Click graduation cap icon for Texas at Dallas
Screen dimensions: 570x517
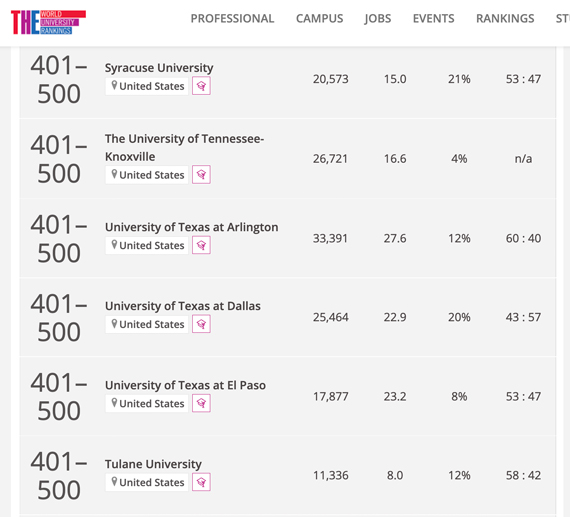coord(201,324)
